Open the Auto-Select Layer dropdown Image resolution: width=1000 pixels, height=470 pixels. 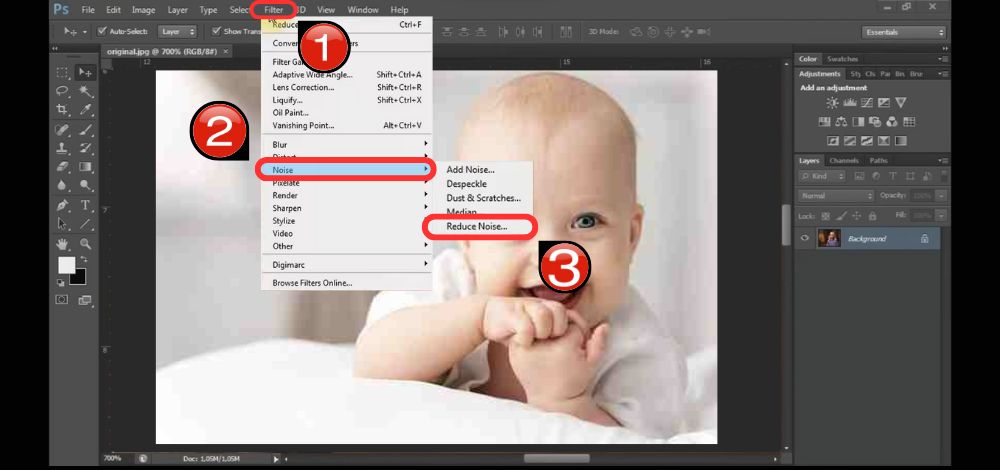(x=177, y=31)
